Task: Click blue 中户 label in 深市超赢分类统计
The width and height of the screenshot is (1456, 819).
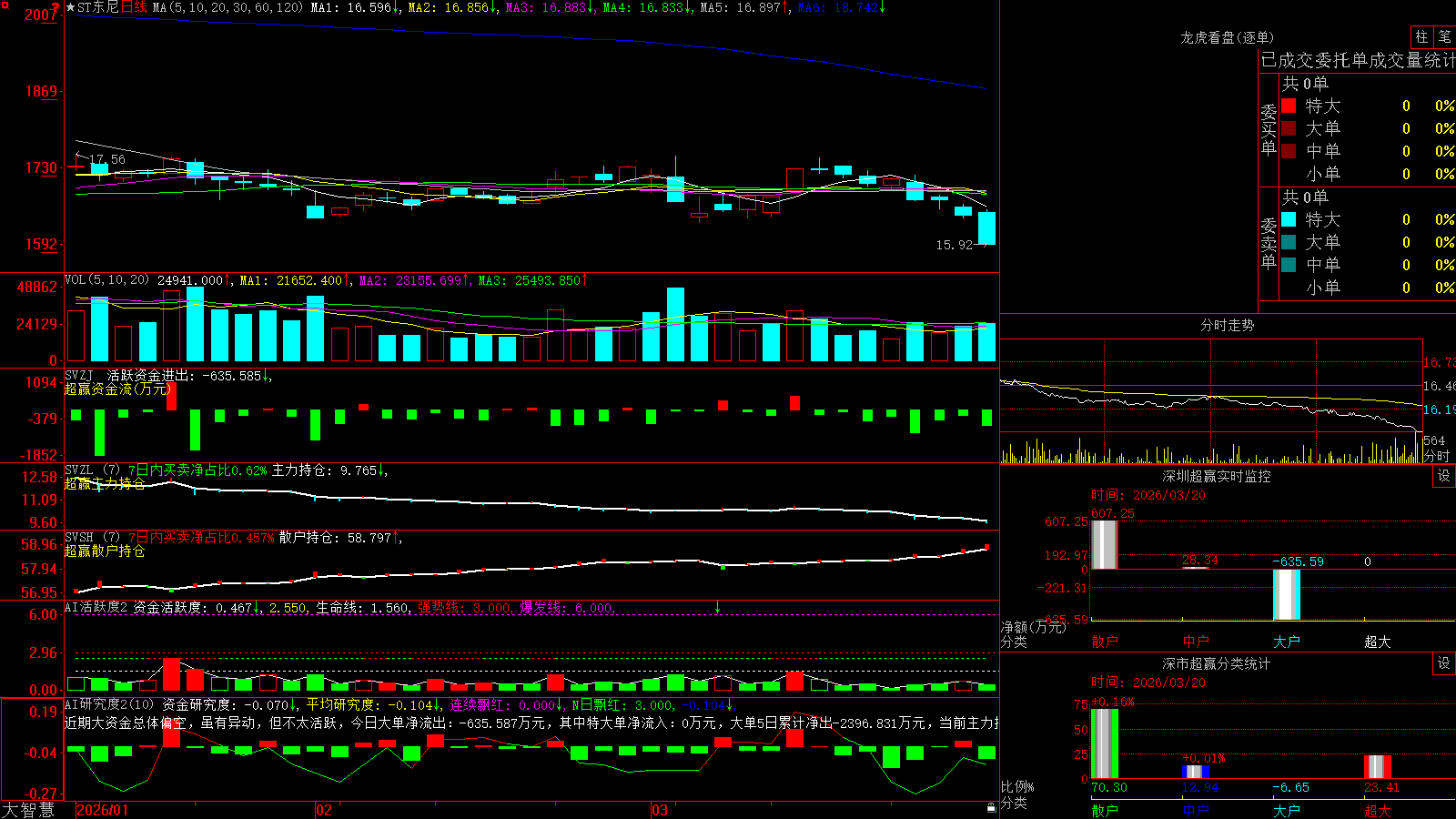Action: pos(1196,811)
